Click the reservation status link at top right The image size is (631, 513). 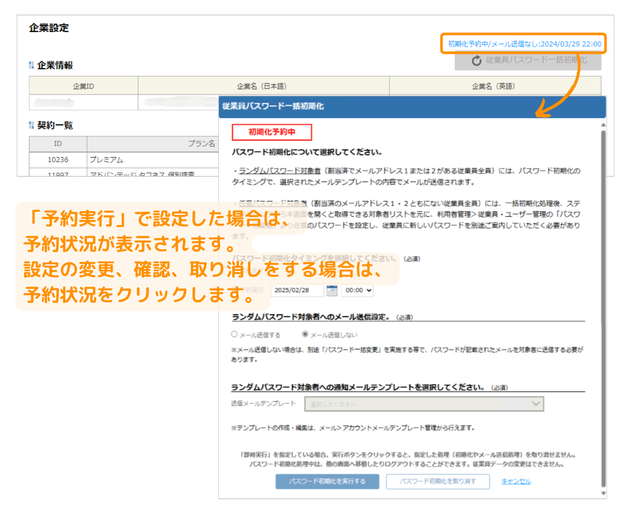[x=524, y=44]
